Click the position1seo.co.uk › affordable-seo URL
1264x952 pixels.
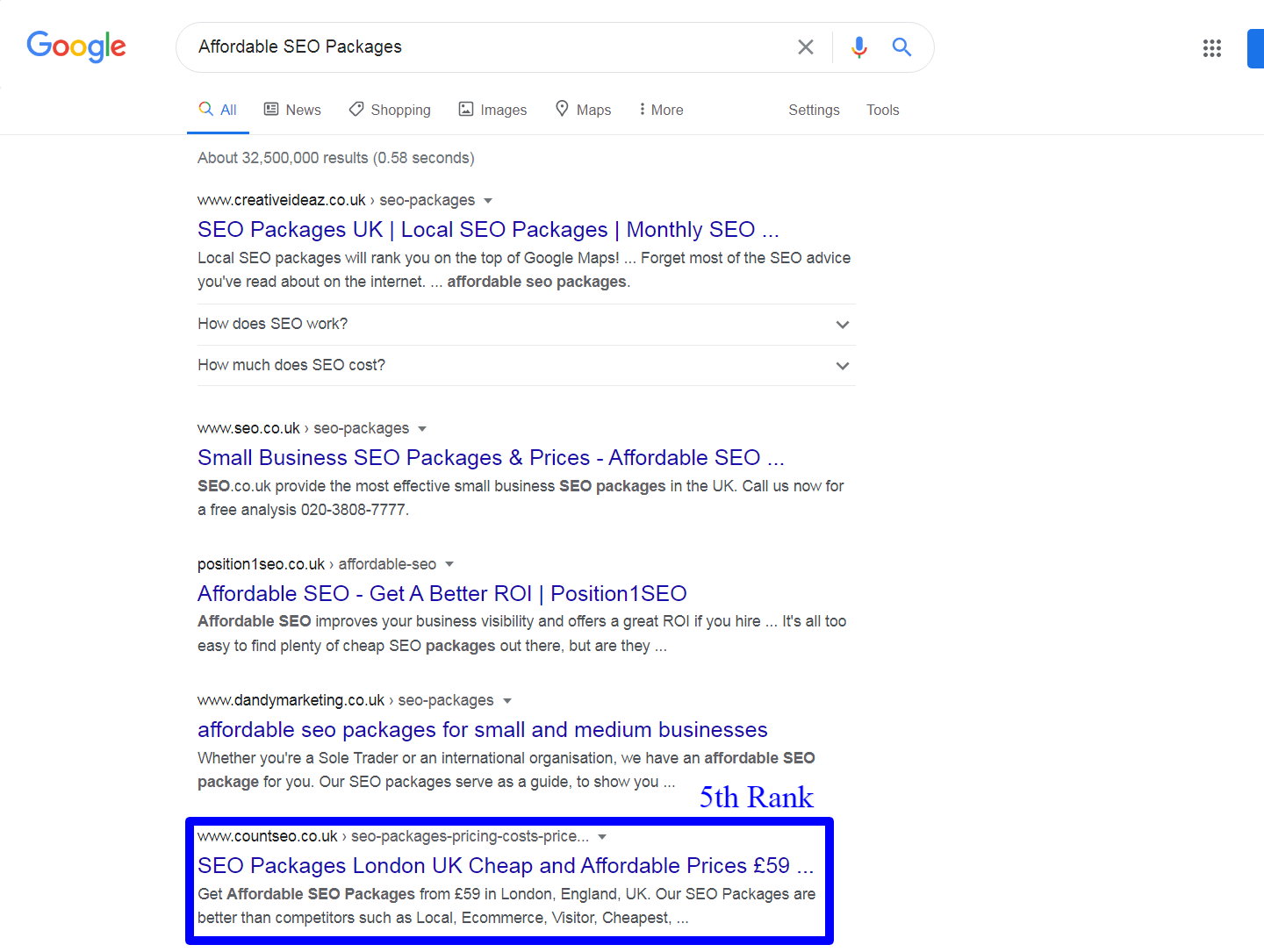(317, 564)
